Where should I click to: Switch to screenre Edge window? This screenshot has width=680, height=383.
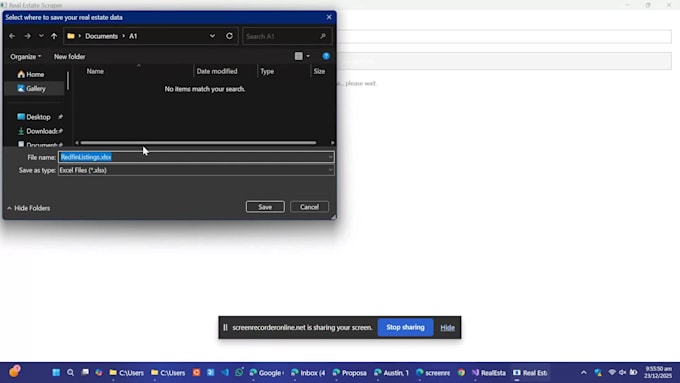coord(433,373)
